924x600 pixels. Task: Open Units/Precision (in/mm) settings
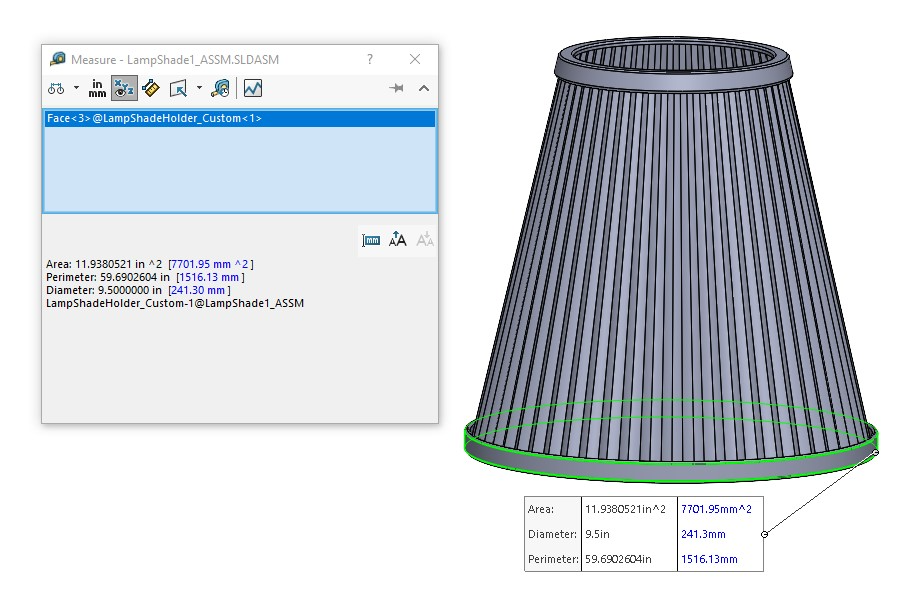(x=97, y=88)
